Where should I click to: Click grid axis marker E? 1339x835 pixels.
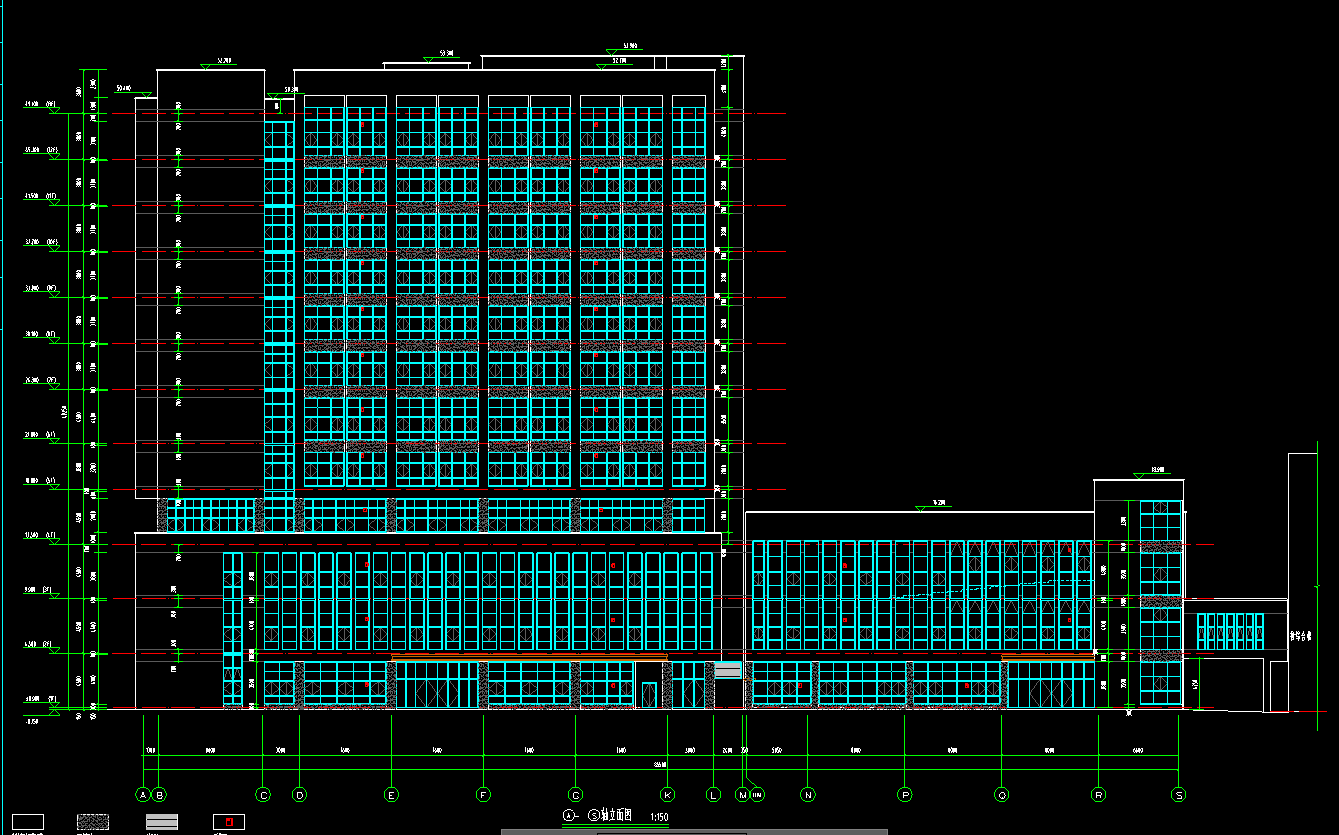(391, 795)
